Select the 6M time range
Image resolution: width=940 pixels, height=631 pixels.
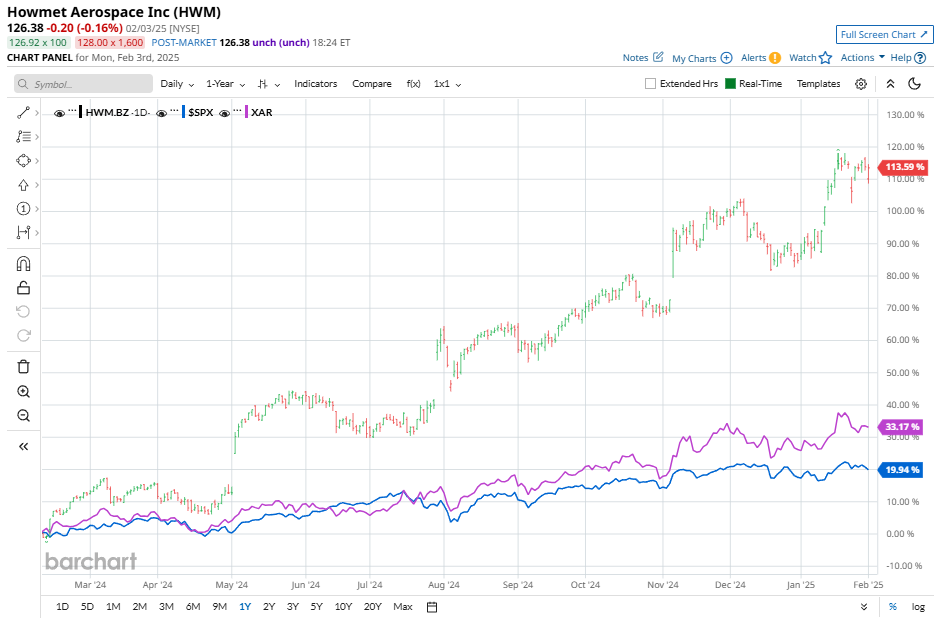tap(193, 607)
